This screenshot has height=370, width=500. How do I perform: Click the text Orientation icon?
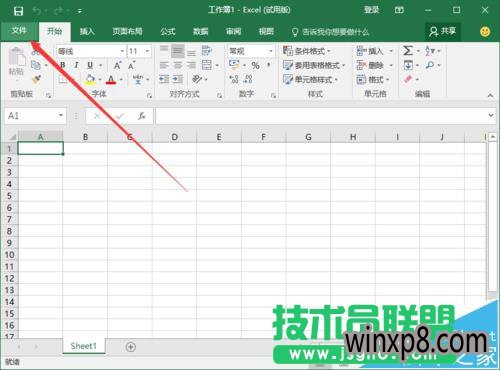pyautogui.click(x=197, y=79)
